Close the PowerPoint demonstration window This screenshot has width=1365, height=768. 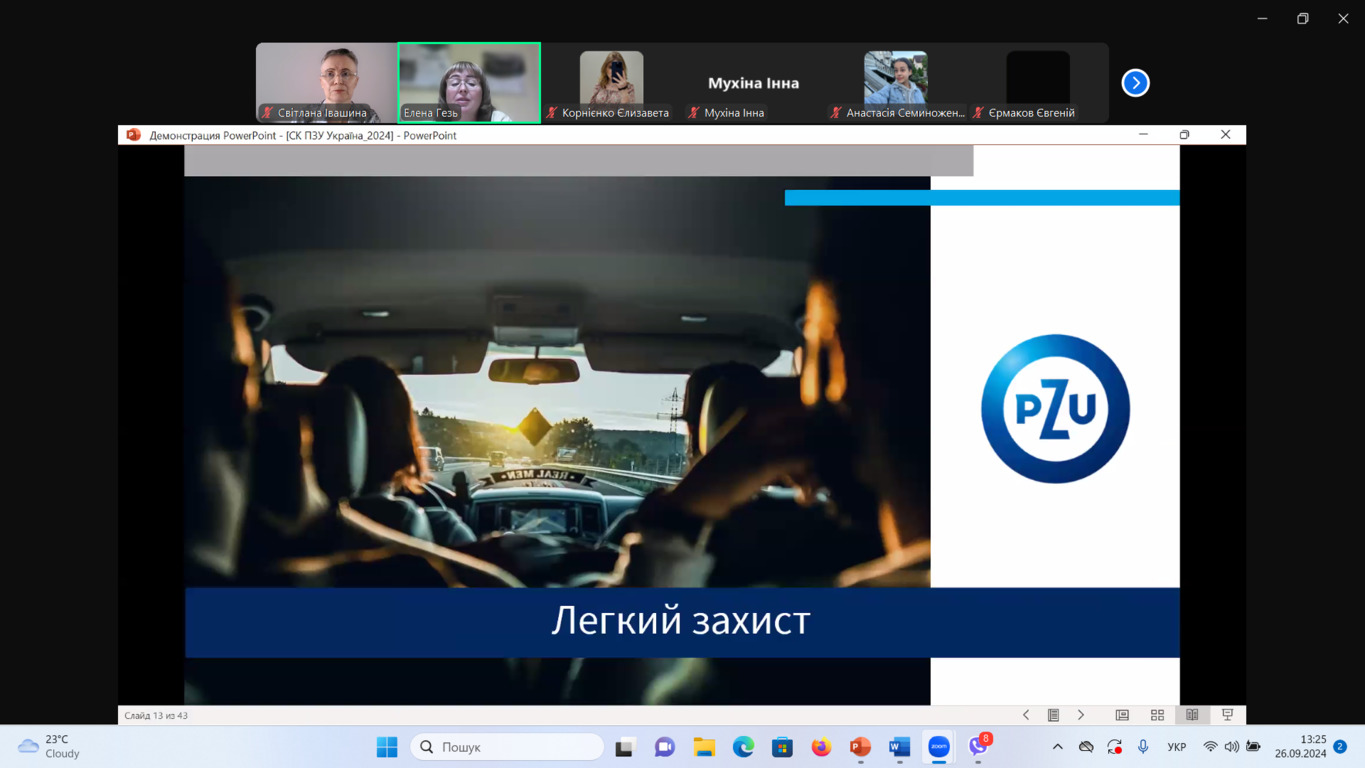coord(1225,135)
